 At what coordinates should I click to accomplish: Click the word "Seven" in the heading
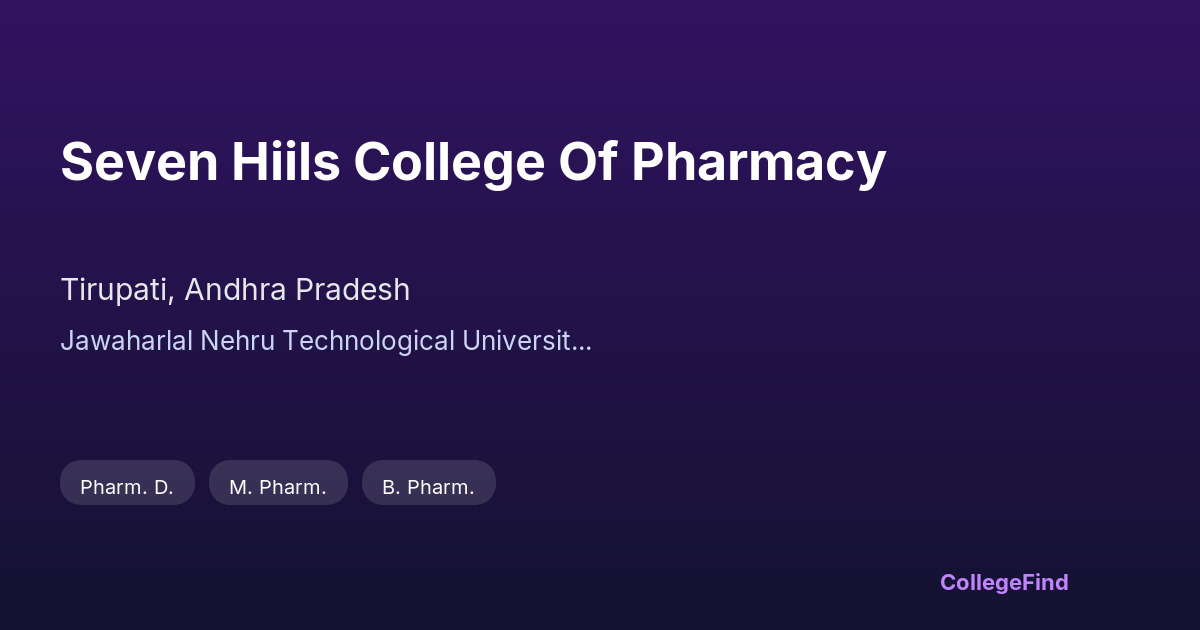point(139,162)
